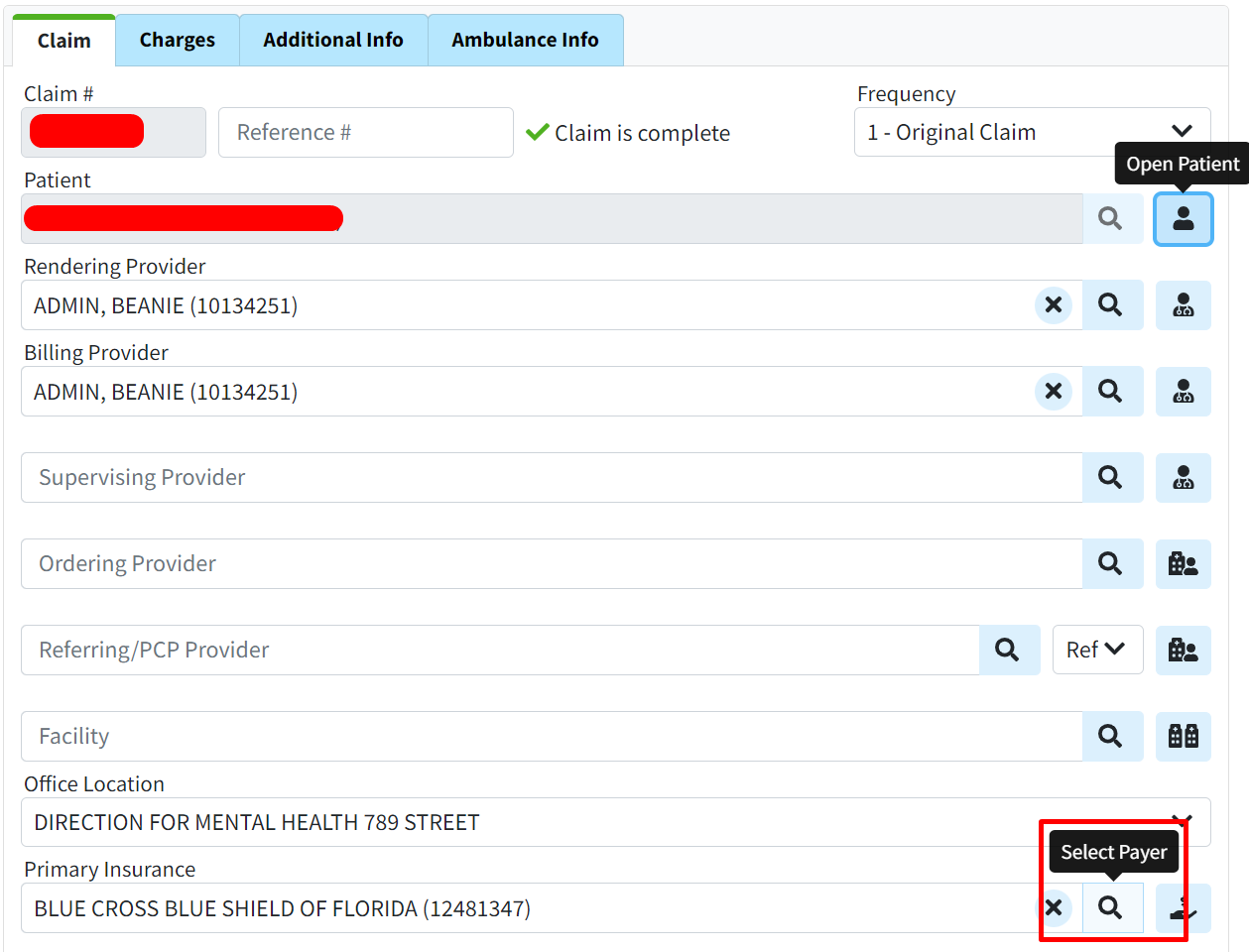The width and height of the screenshot is (1249, 952).
Task: Click Select Payer search icon
Action: (1111, 908)
